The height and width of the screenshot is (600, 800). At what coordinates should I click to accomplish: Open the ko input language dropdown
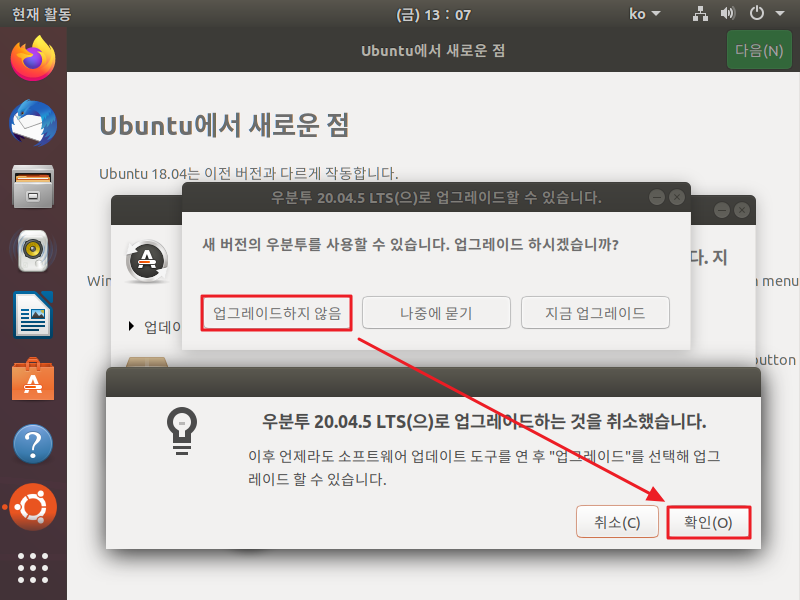[x=644, y=14]
